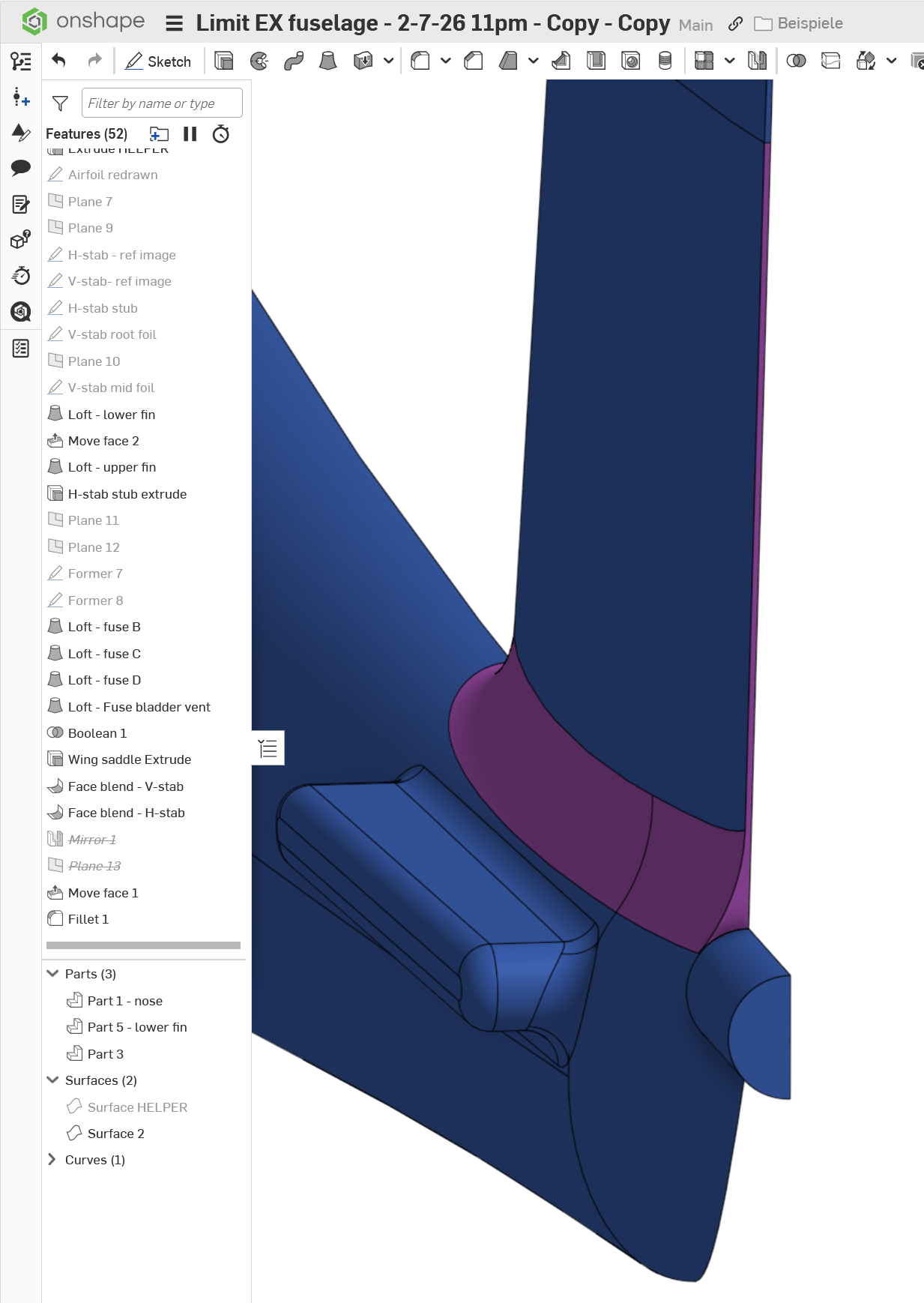Select the Hole tool
Viewport: 924px width, 1303px height.
[x=631, y=61]
